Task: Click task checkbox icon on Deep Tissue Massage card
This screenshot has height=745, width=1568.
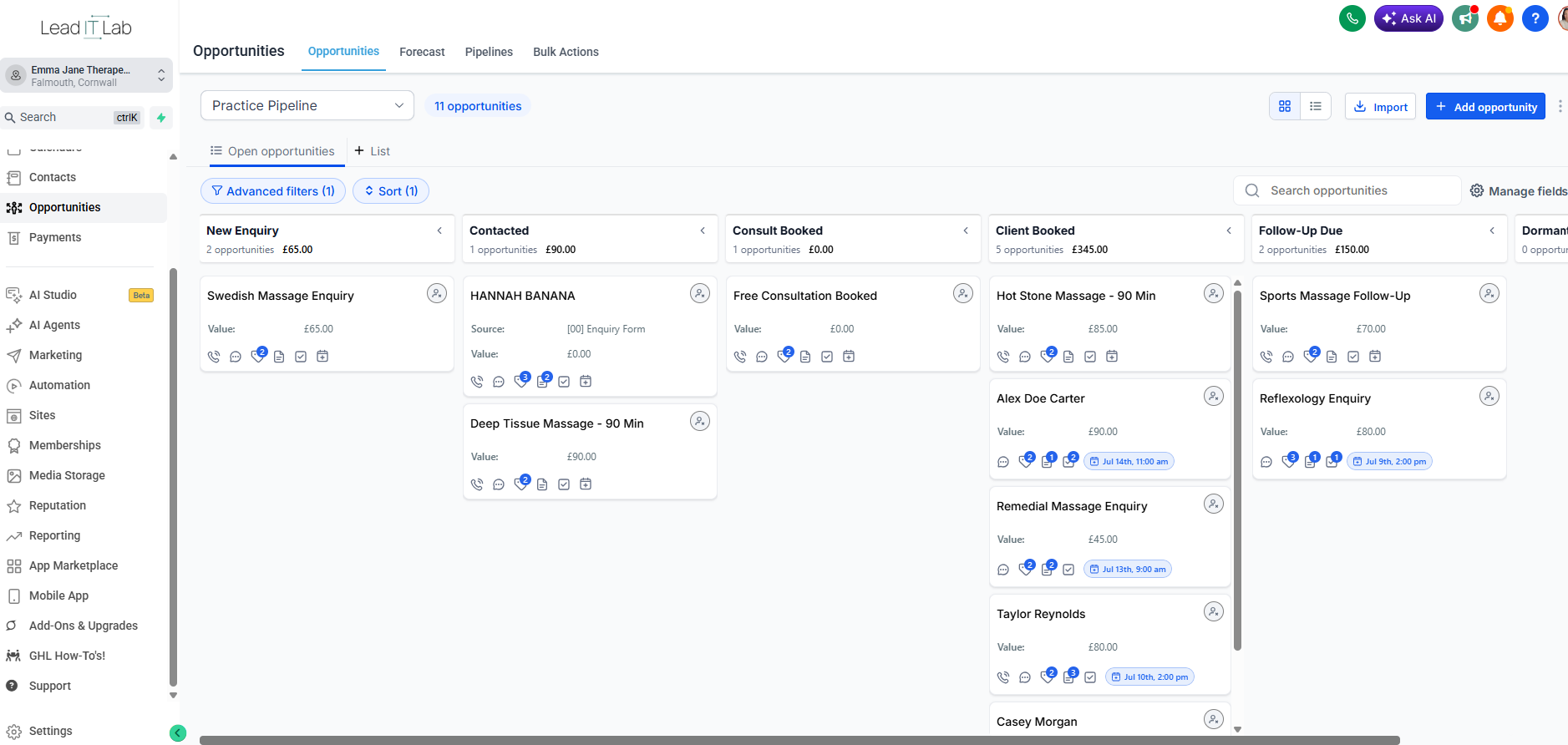Action: point(564,484)
